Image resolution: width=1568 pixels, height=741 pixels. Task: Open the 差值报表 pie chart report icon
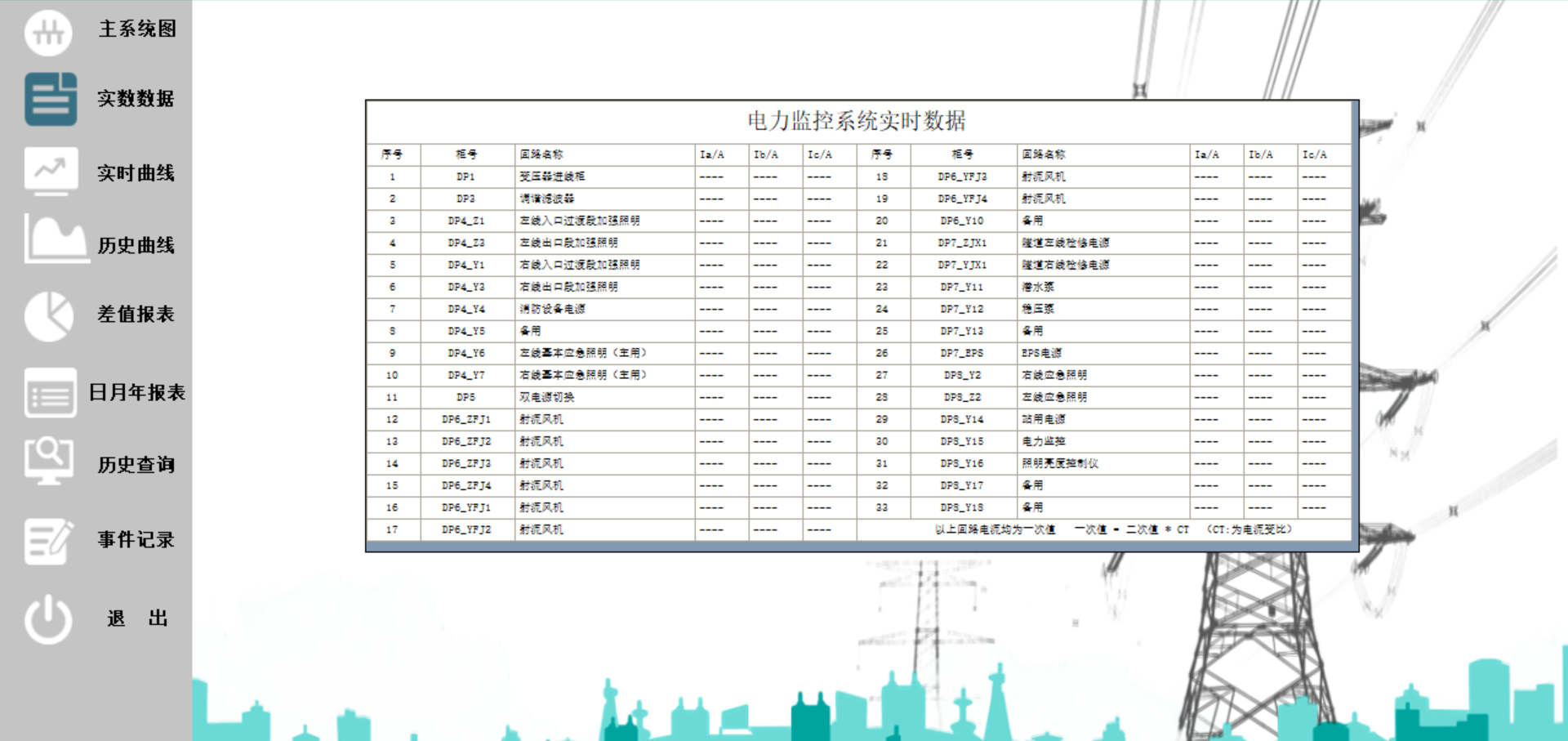tap(49, 315)
